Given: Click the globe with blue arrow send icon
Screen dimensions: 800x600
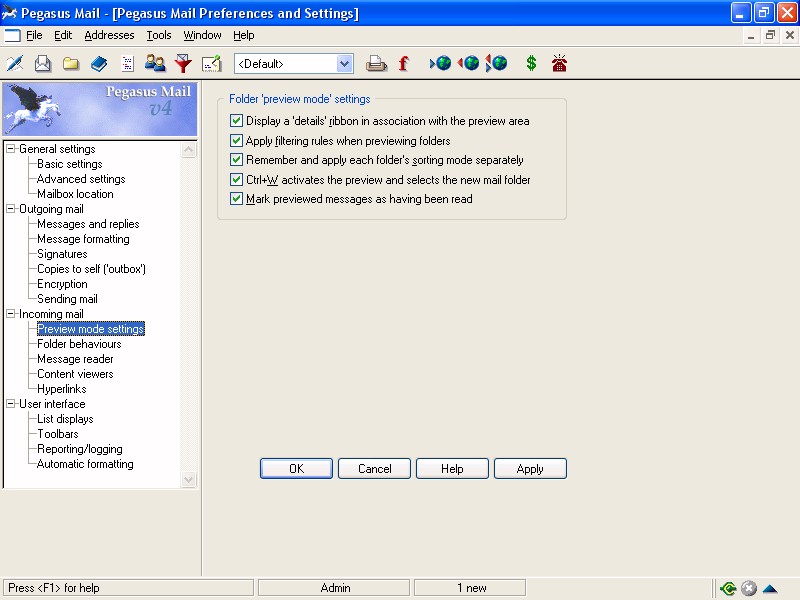Looking at the screenshot, I should click(x=441, y=63).
